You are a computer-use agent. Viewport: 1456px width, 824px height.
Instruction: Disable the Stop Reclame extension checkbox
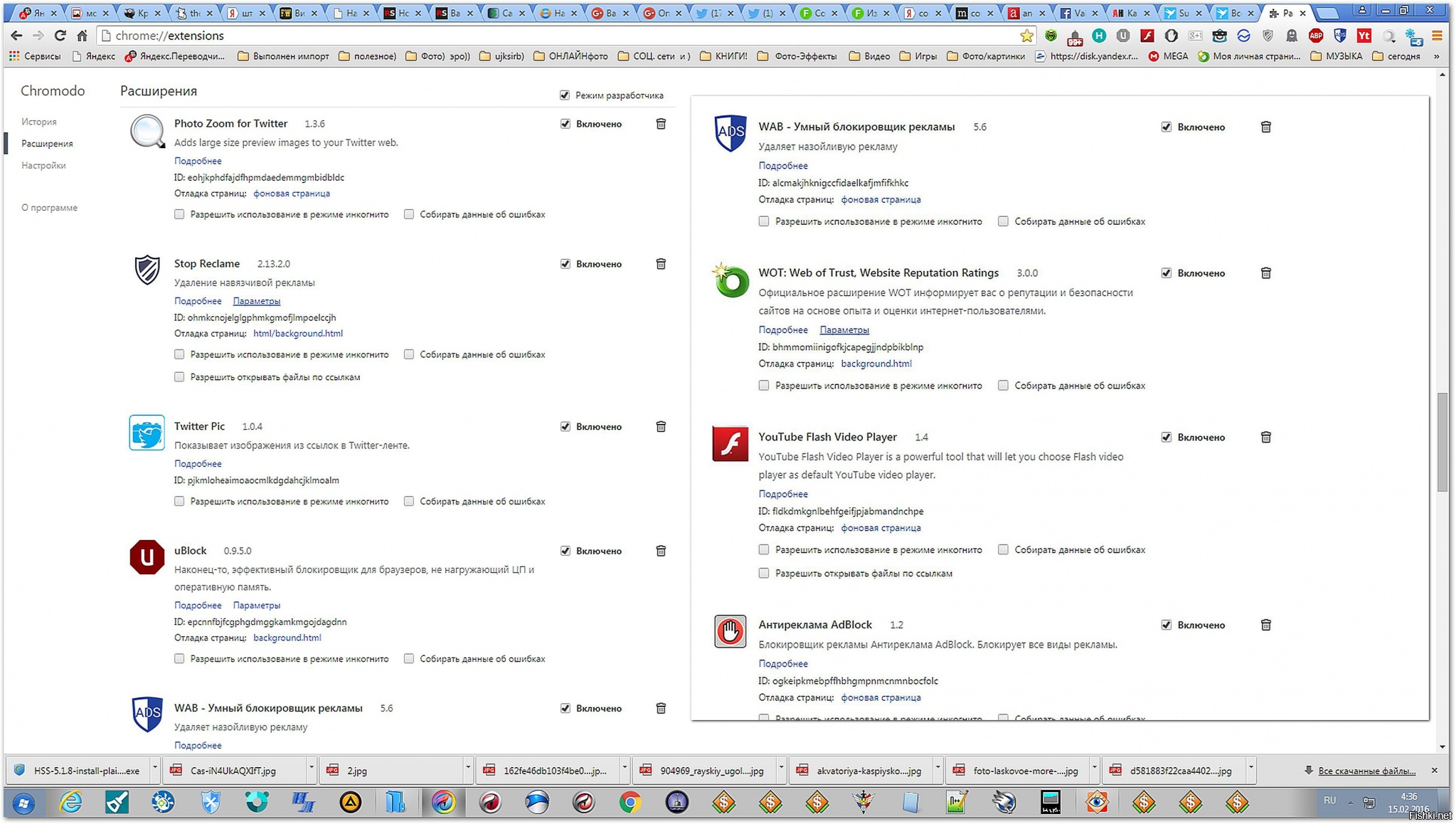pyautogui.click(x=565, y=264)
